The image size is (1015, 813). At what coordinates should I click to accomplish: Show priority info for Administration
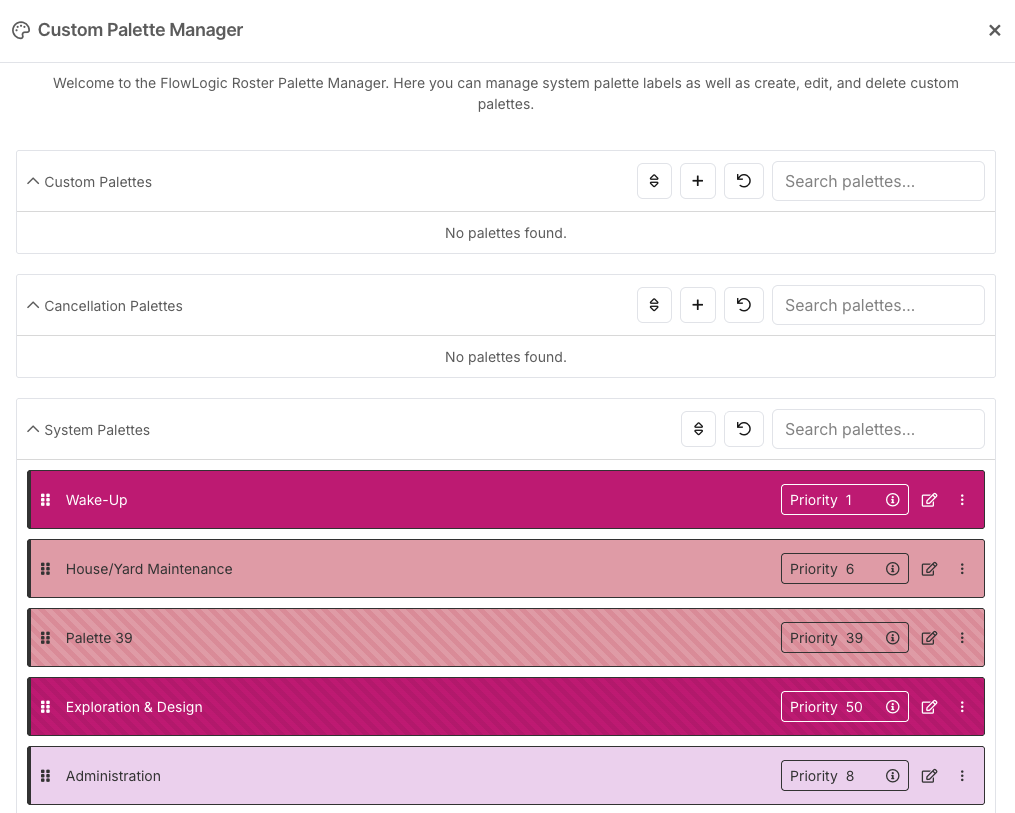893,776
